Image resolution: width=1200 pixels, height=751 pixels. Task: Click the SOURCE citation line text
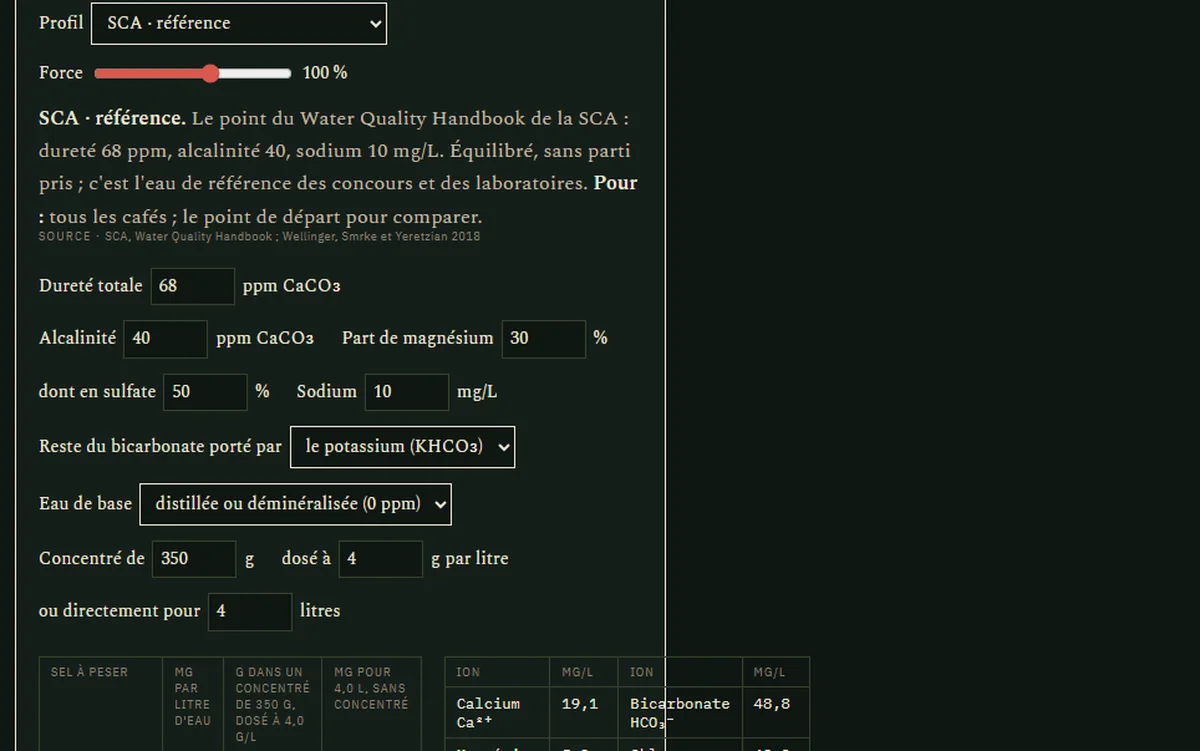259,237
